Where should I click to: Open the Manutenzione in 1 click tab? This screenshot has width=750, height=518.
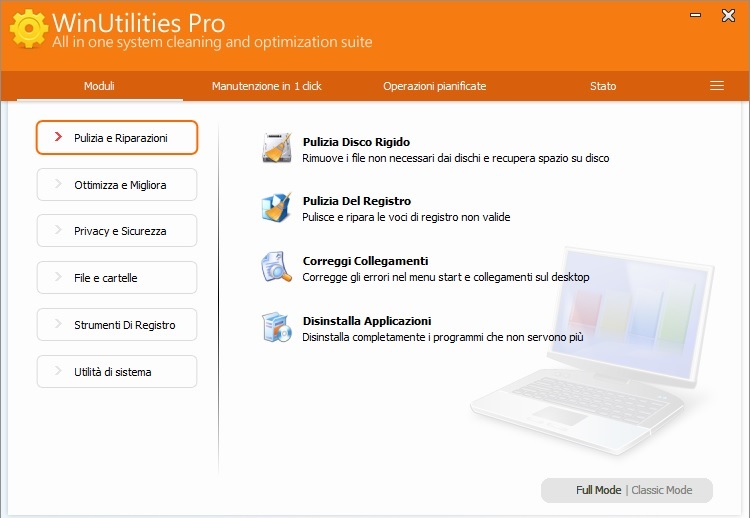267,86
